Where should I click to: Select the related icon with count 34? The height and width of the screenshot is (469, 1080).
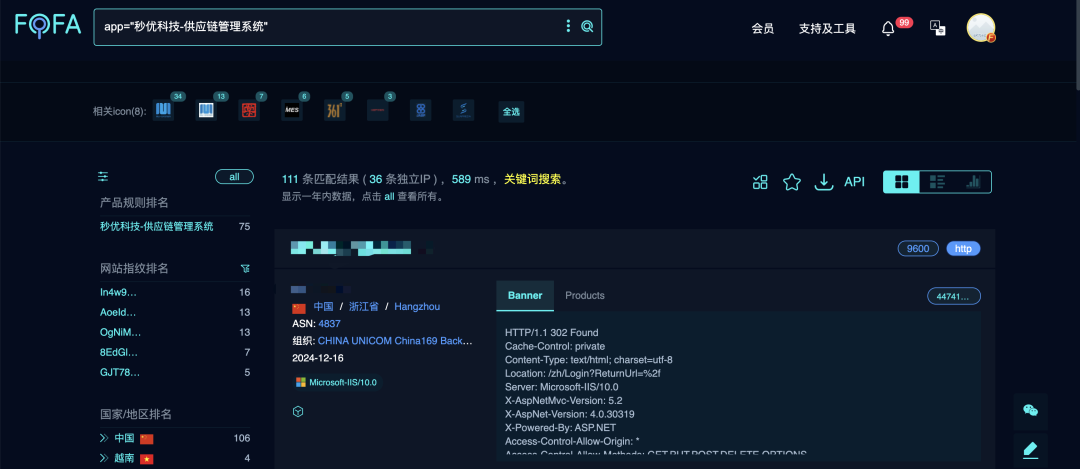tap(163, 110)
